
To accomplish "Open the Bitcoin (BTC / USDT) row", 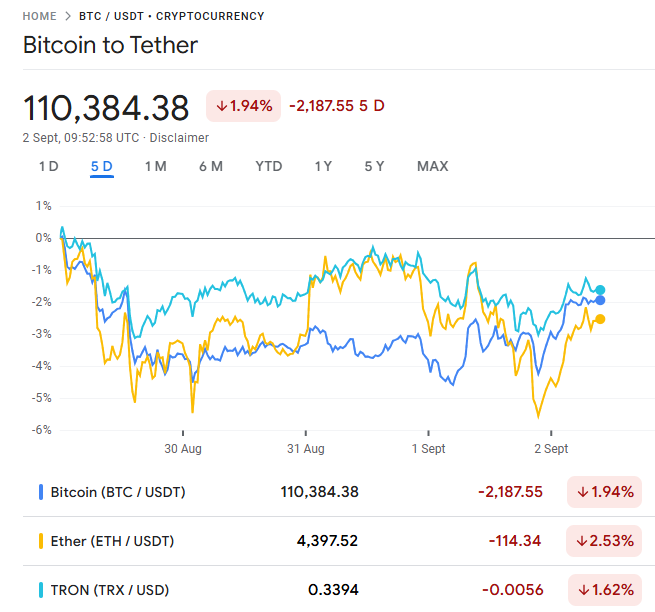I will [118, 492].
